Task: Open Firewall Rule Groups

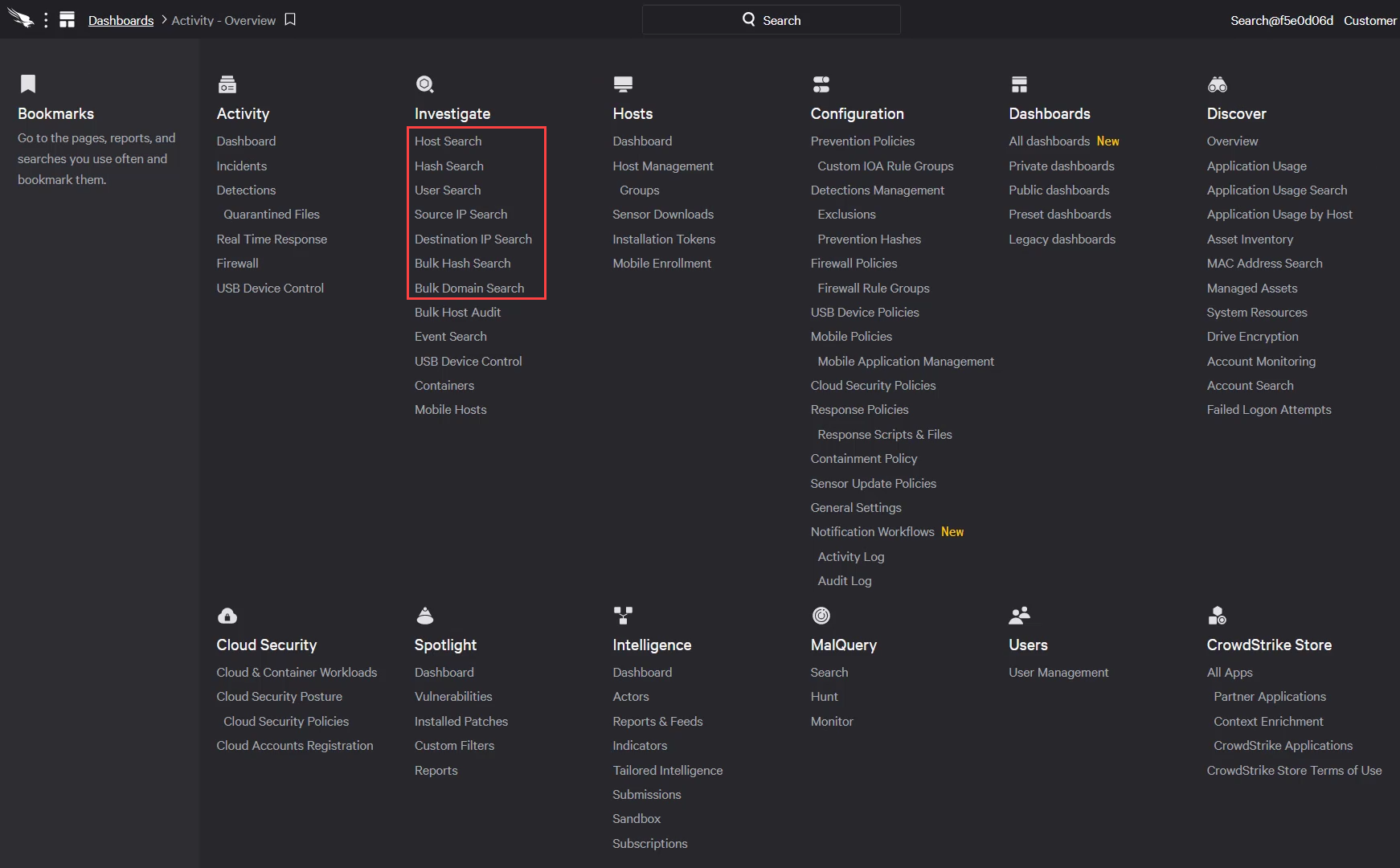Action: [x=874, y=288]
